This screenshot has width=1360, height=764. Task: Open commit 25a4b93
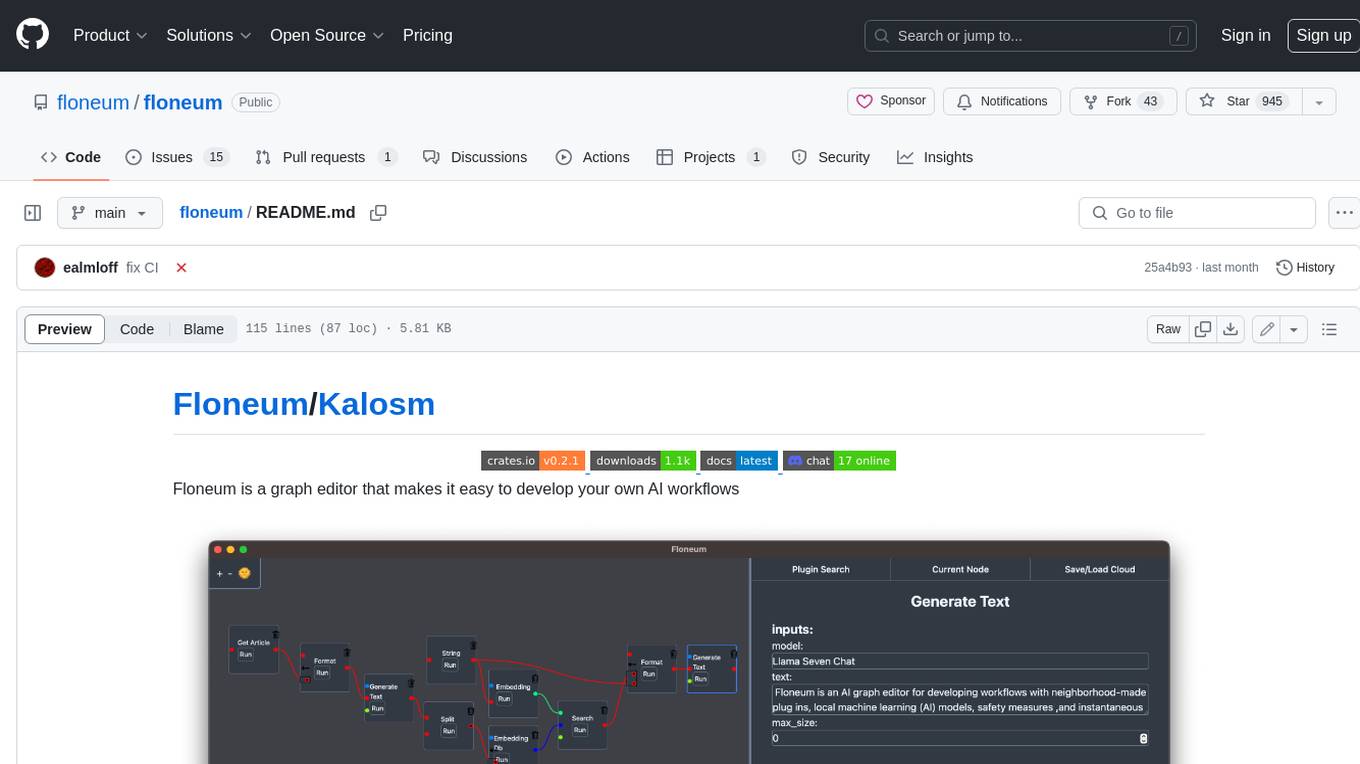pos(1168,268)
